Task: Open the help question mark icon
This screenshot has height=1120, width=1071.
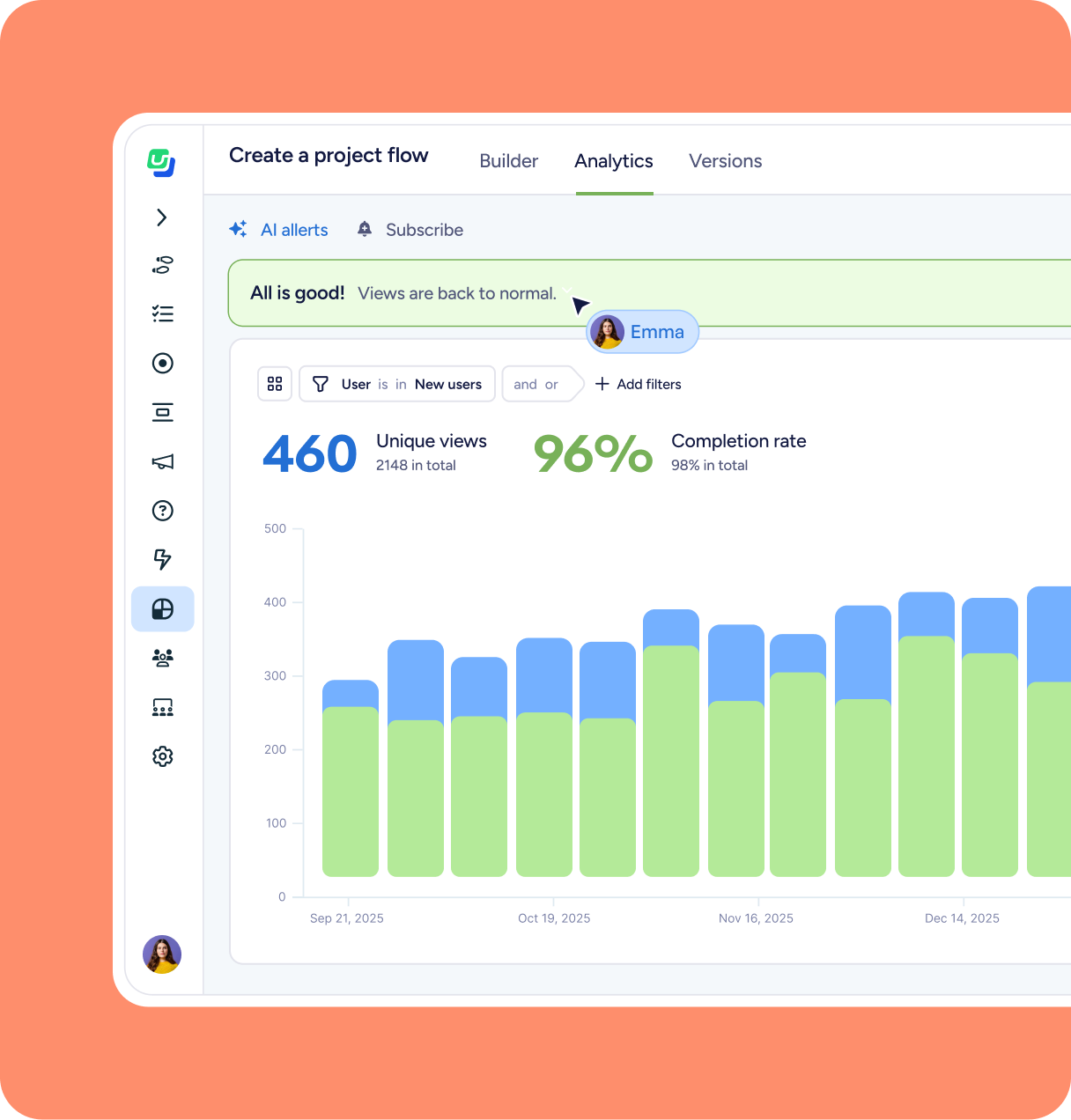Action: pyautogui.click(x=162, y=511)
